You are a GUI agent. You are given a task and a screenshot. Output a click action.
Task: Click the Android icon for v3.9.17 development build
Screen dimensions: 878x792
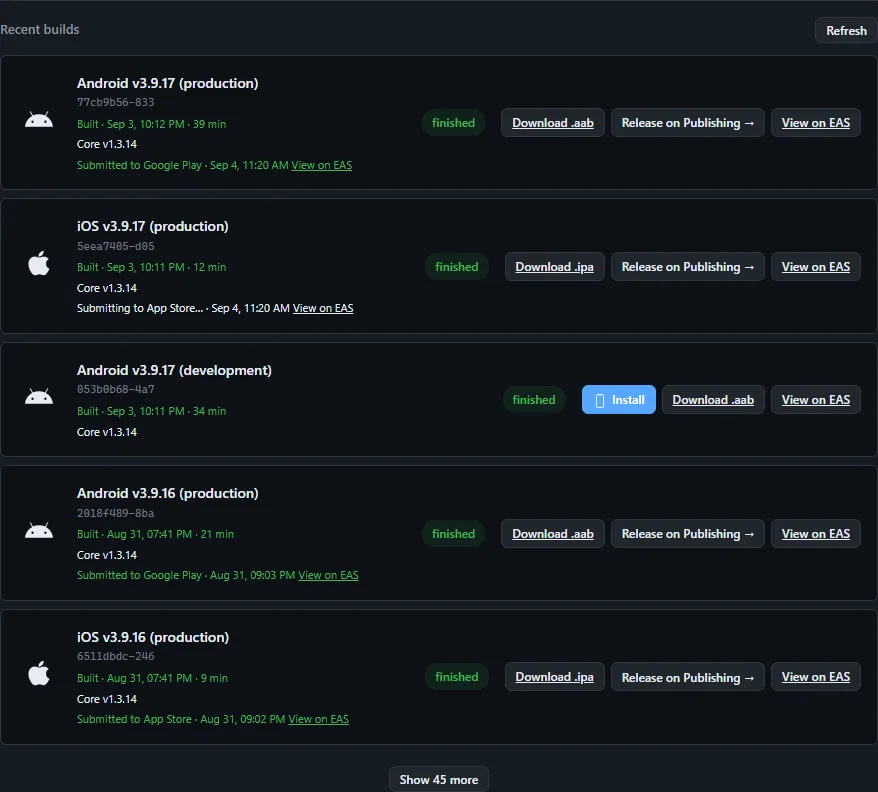click(x=39, y=397)
